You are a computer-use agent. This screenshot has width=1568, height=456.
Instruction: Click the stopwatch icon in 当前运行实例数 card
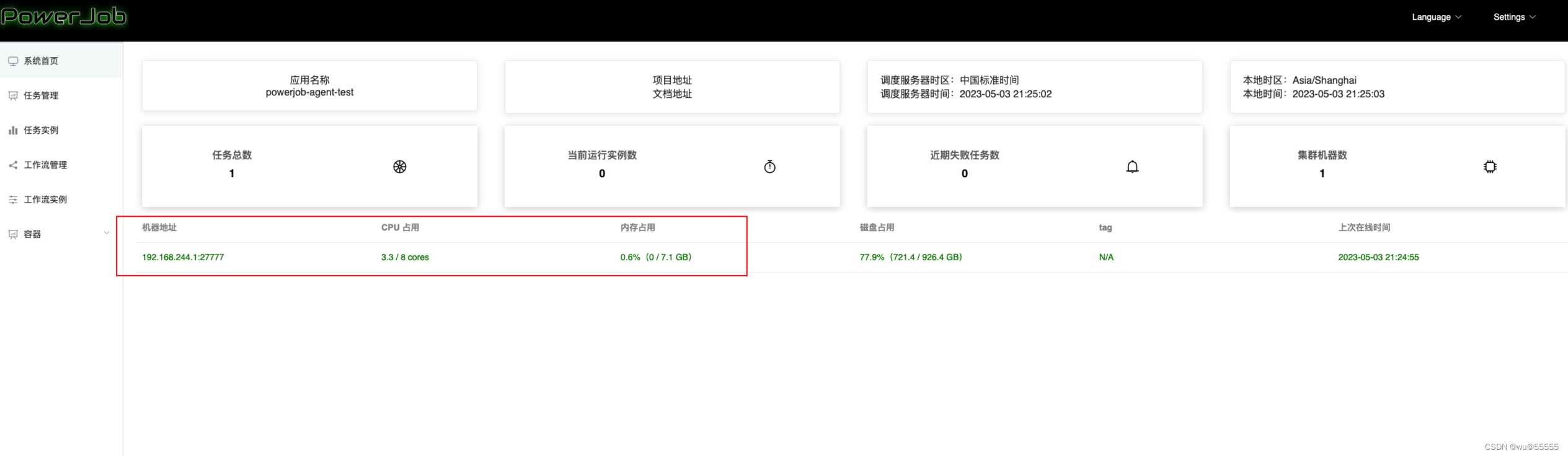coord(769,167)
